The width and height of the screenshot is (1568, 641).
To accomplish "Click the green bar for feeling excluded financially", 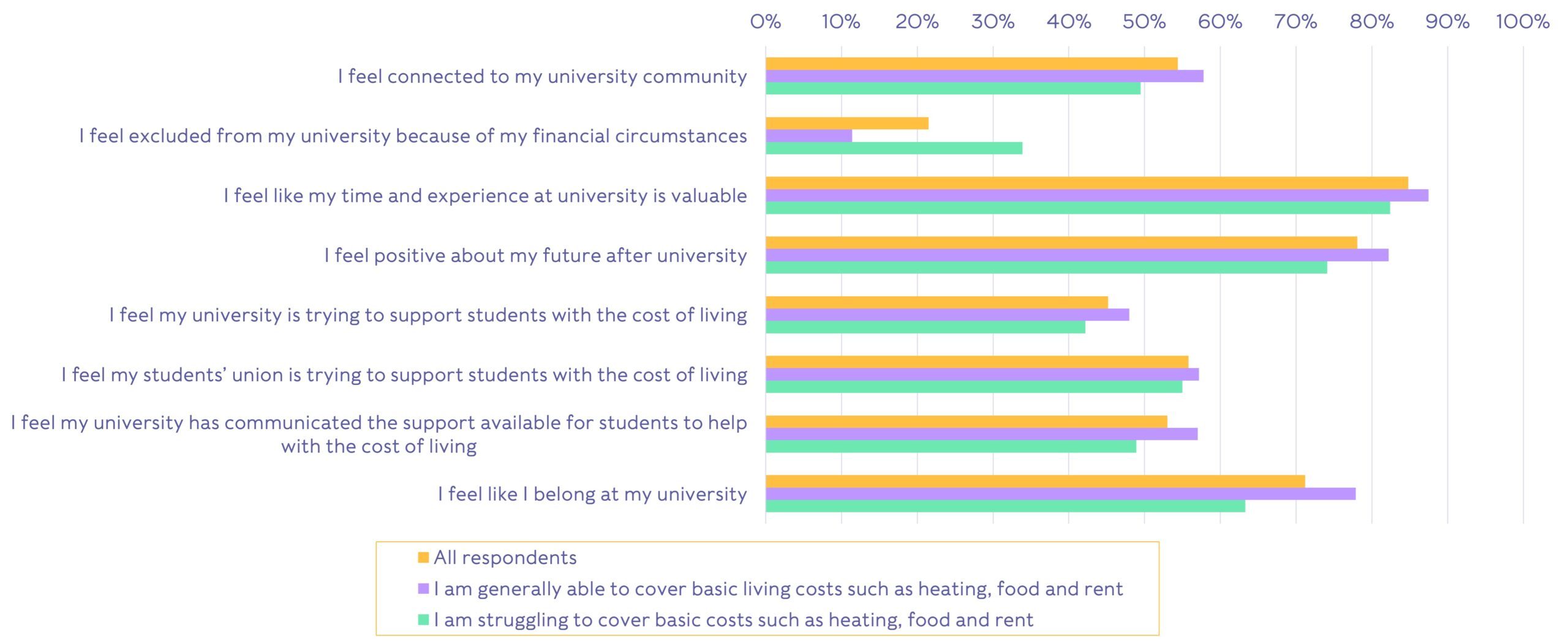I will click(894, 148).
